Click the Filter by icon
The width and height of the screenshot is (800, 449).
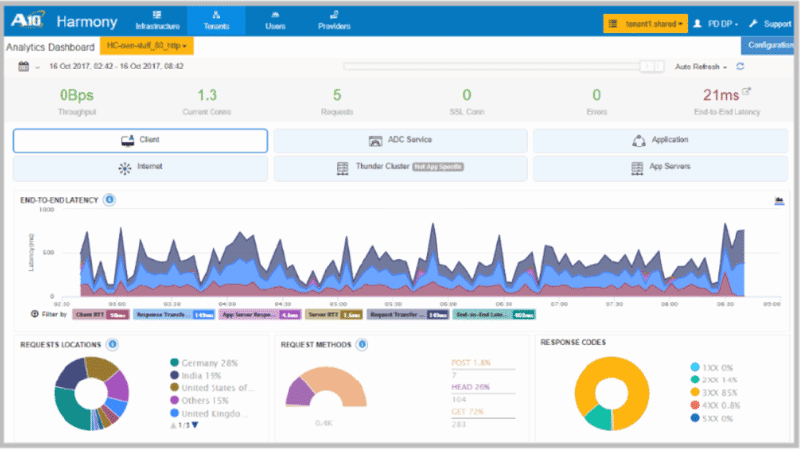(35, 314)
